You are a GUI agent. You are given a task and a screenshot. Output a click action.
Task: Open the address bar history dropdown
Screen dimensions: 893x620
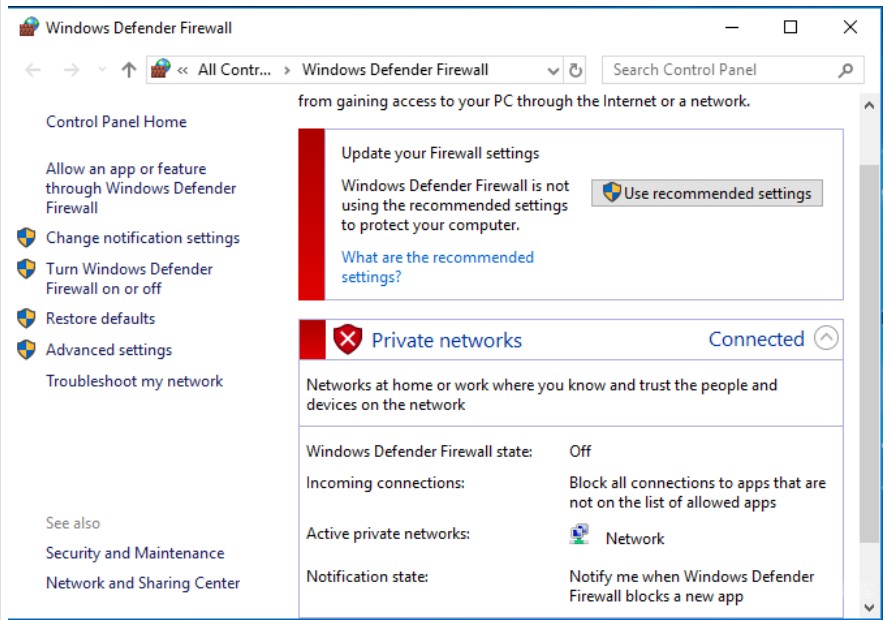coord(553,71)
